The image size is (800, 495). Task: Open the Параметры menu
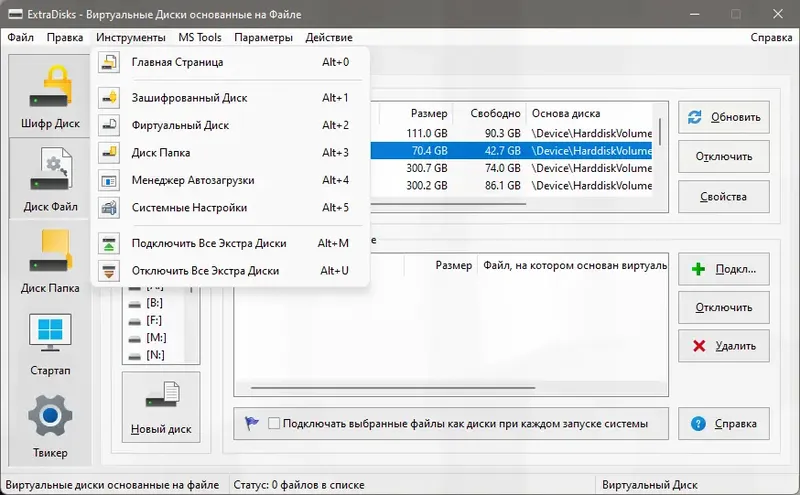click(263, 37)
